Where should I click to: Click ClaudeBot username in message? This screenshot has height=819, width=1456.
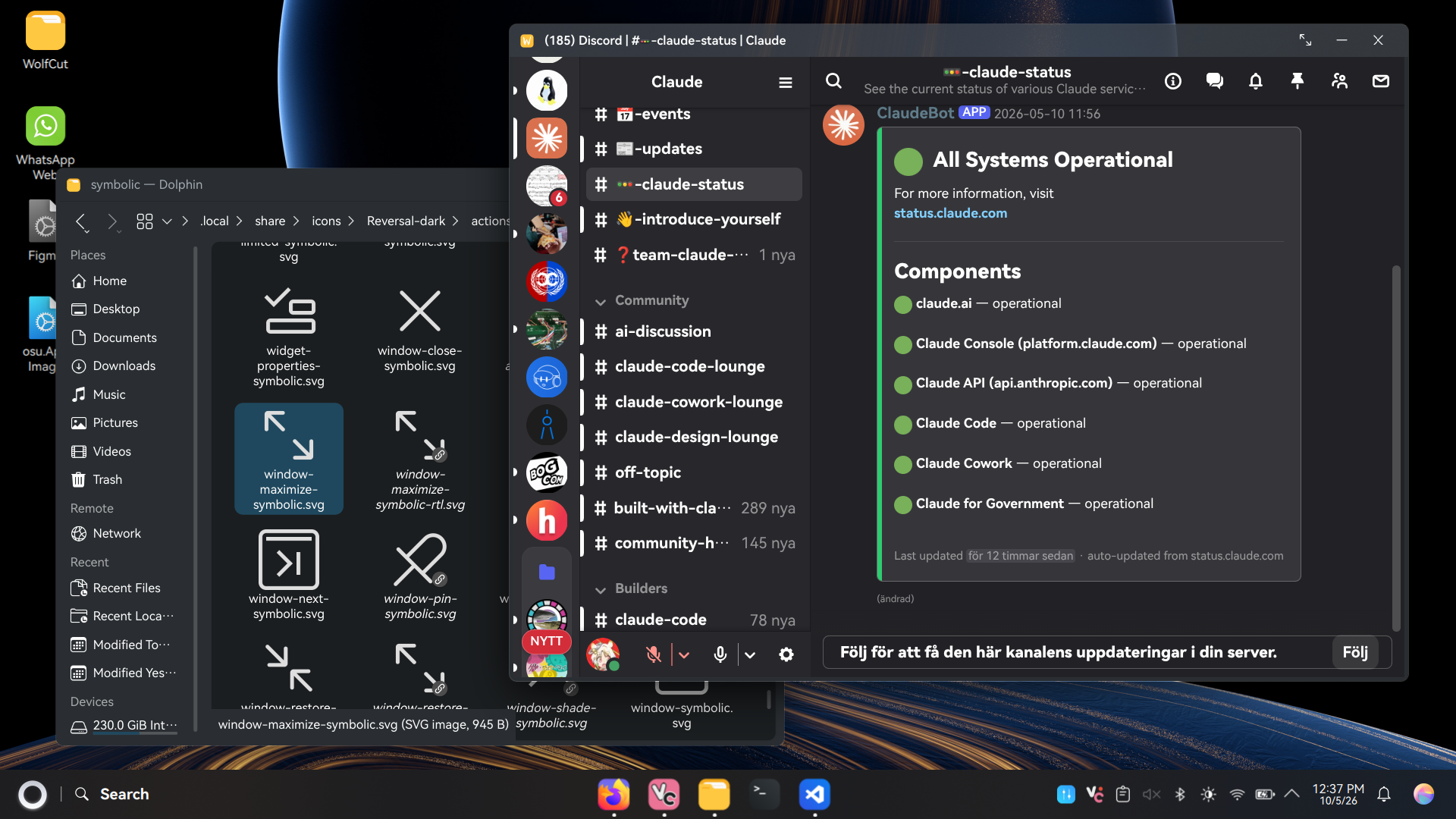[915, 113]
